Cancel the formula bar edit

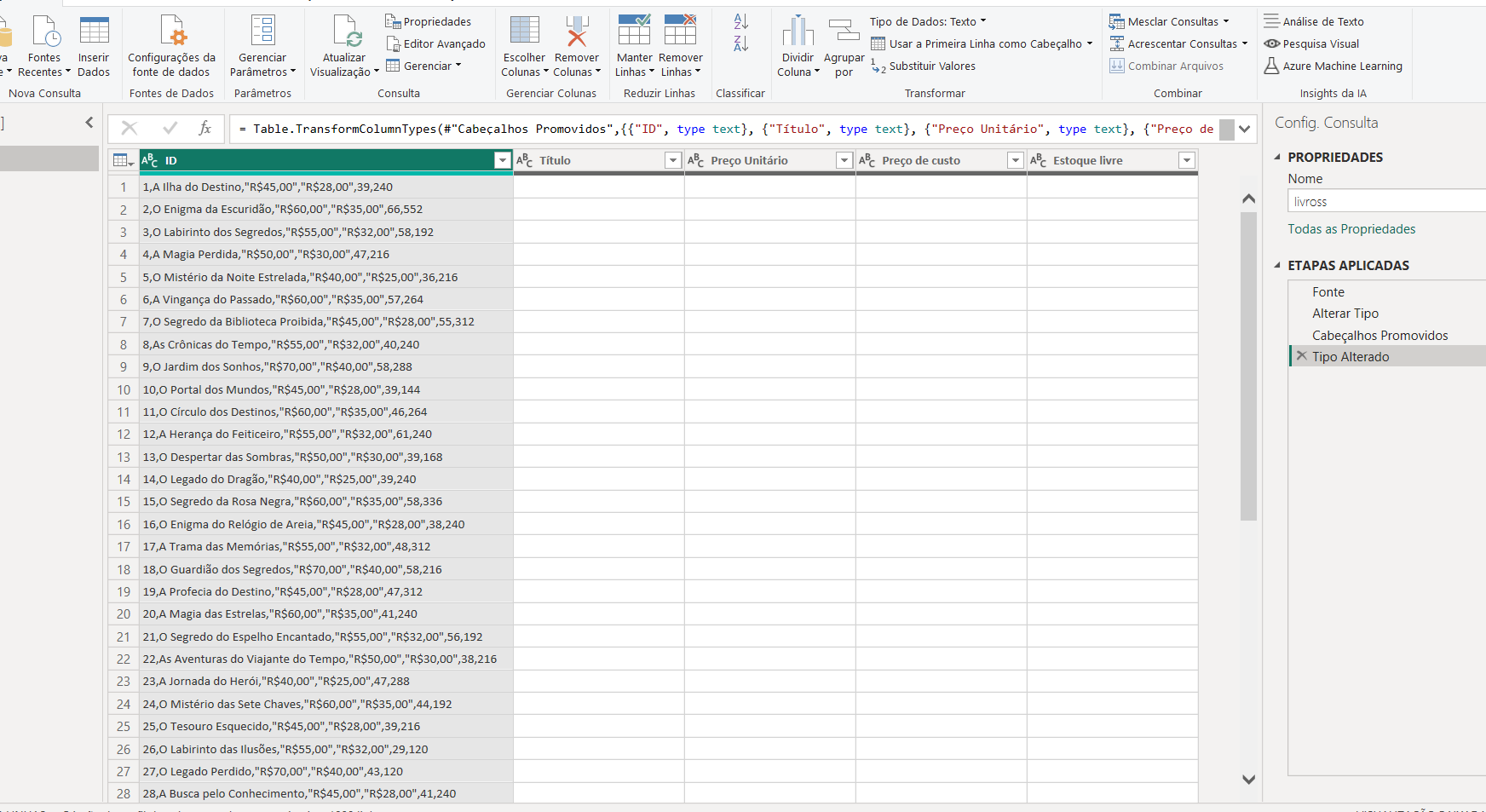pos(130,128)
